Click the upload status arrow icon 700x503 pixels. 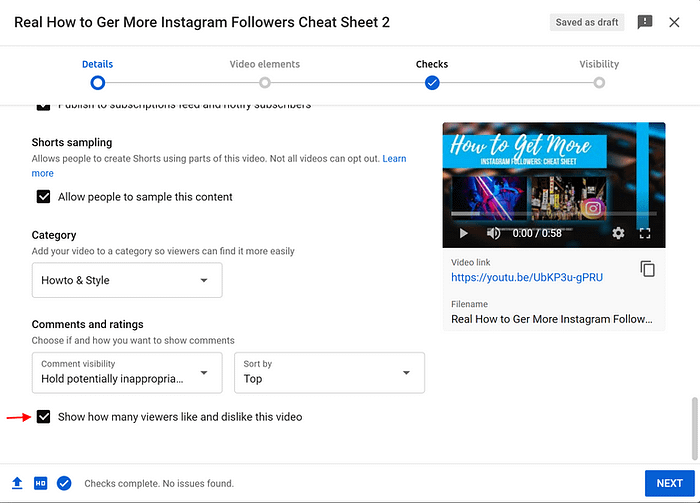click(x=17, y=483)
